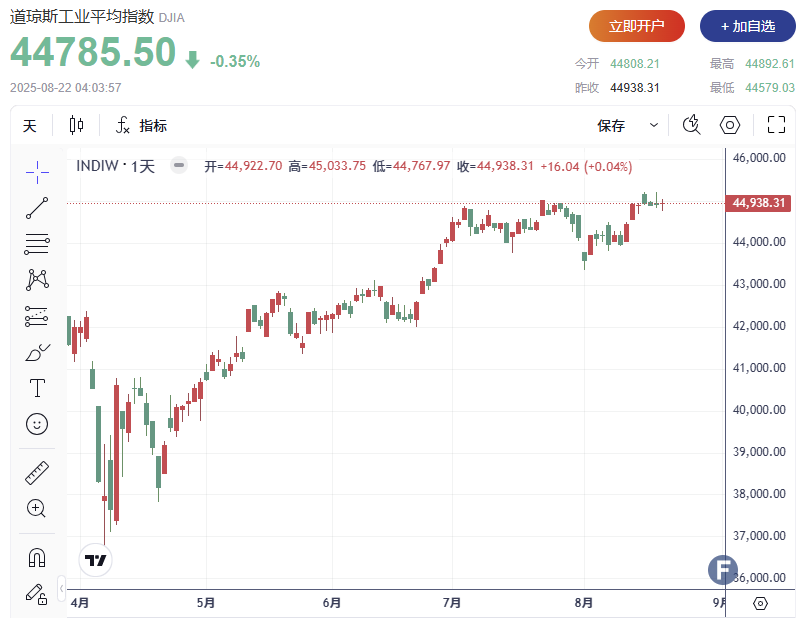Click the 昨收 value in header stats
Viewport: 803px width, 618px height.
635,88
